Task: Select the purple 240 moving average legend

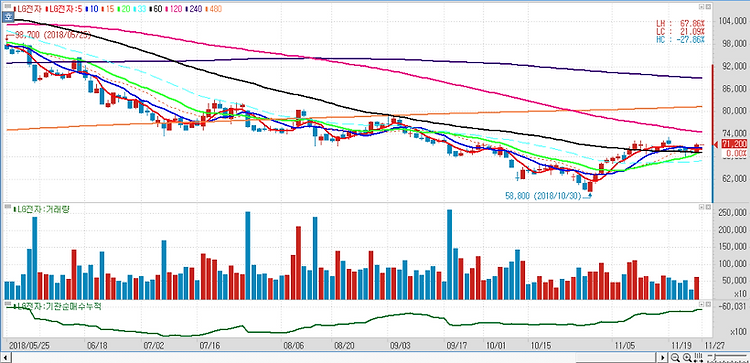Action: (194, 9)
